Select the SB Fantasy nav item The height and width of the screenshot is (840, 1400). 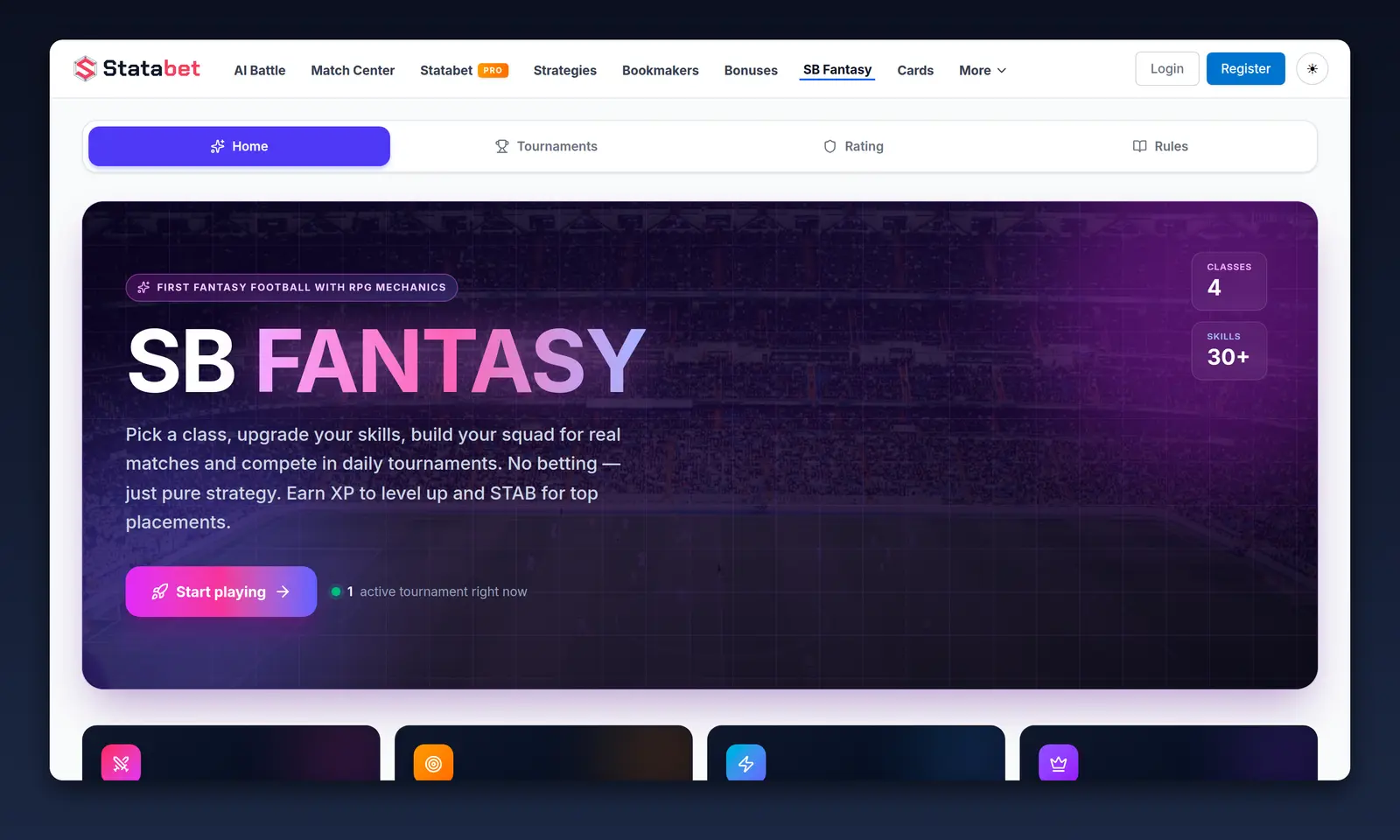pyautogui.click(x=837, y=69)
